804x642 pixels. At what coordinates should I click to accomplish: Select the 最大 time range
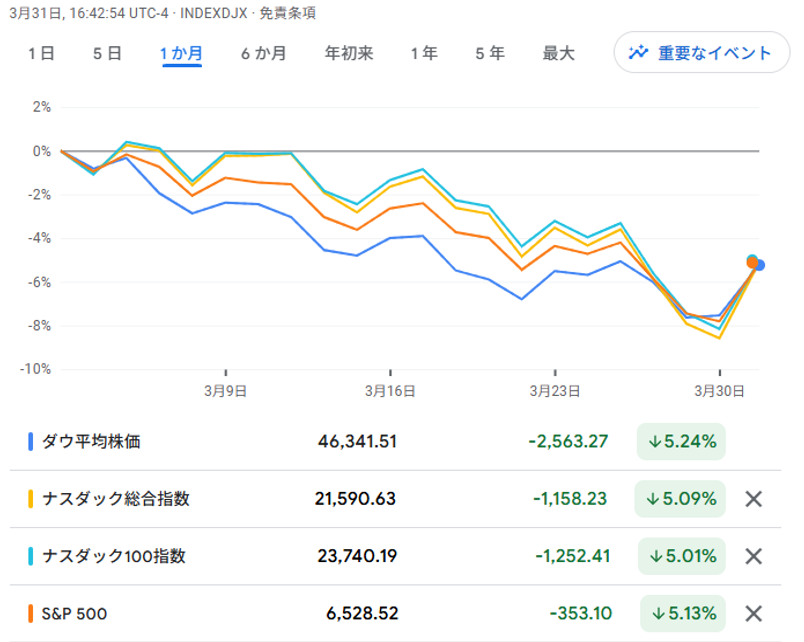point(558,54)
